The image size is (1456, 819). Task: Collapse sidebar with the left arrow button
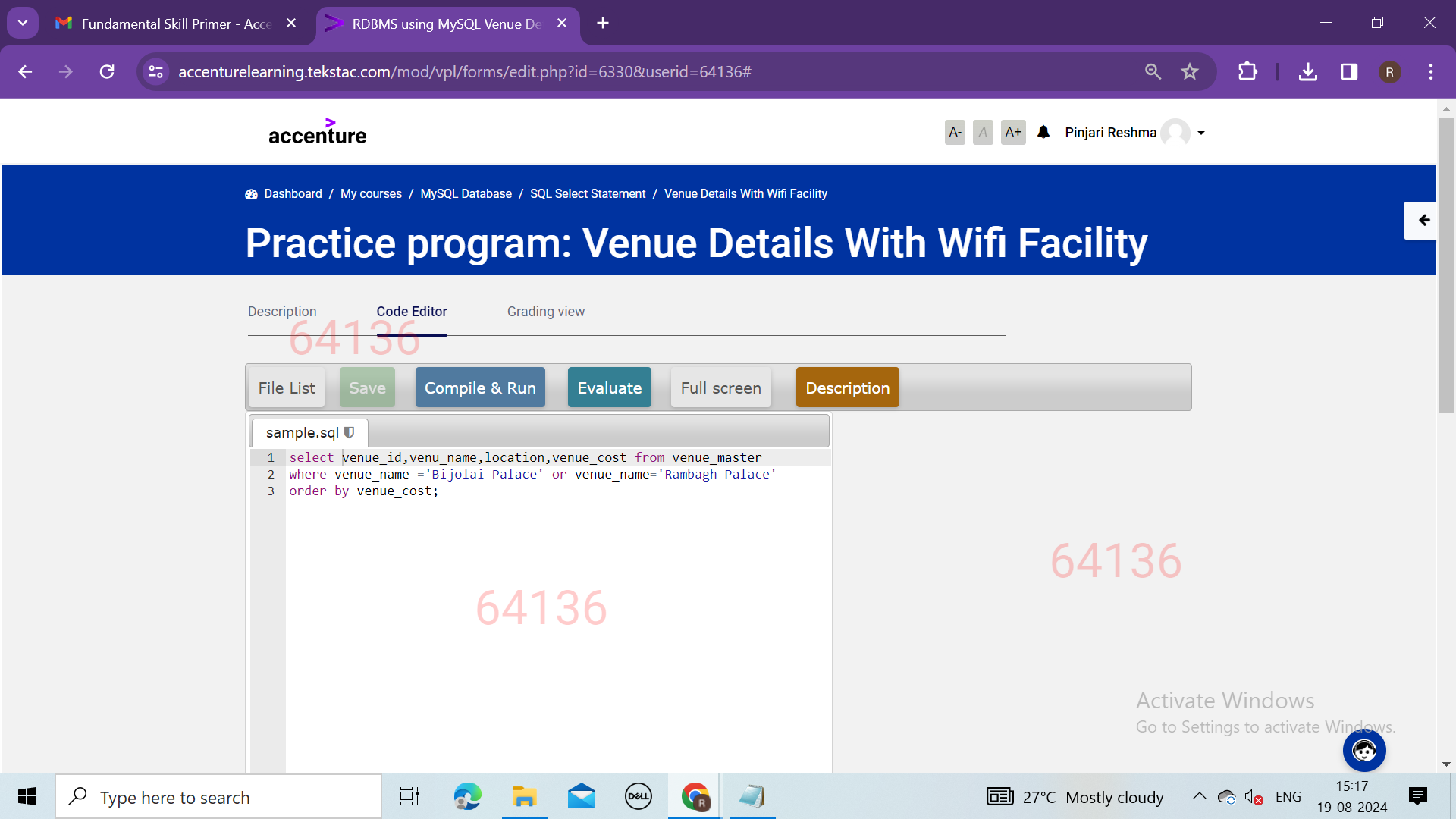(1423, 220)
